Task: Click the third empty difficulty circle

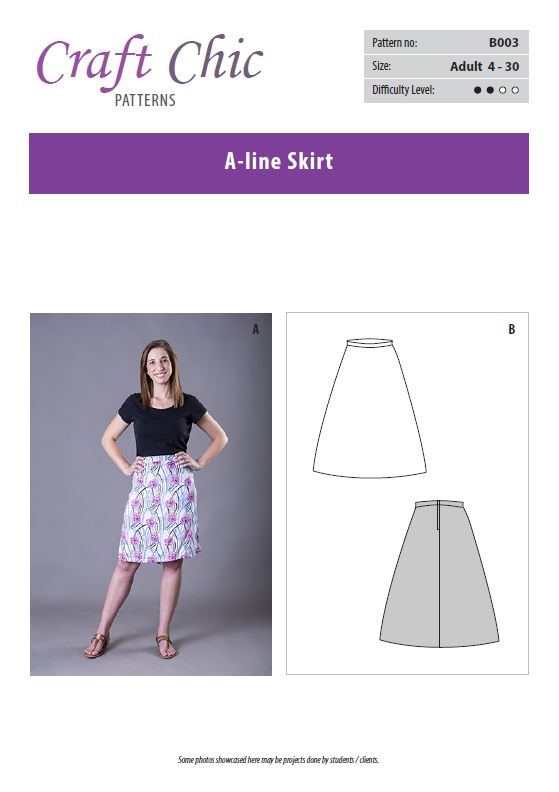Action: point(502,90)
